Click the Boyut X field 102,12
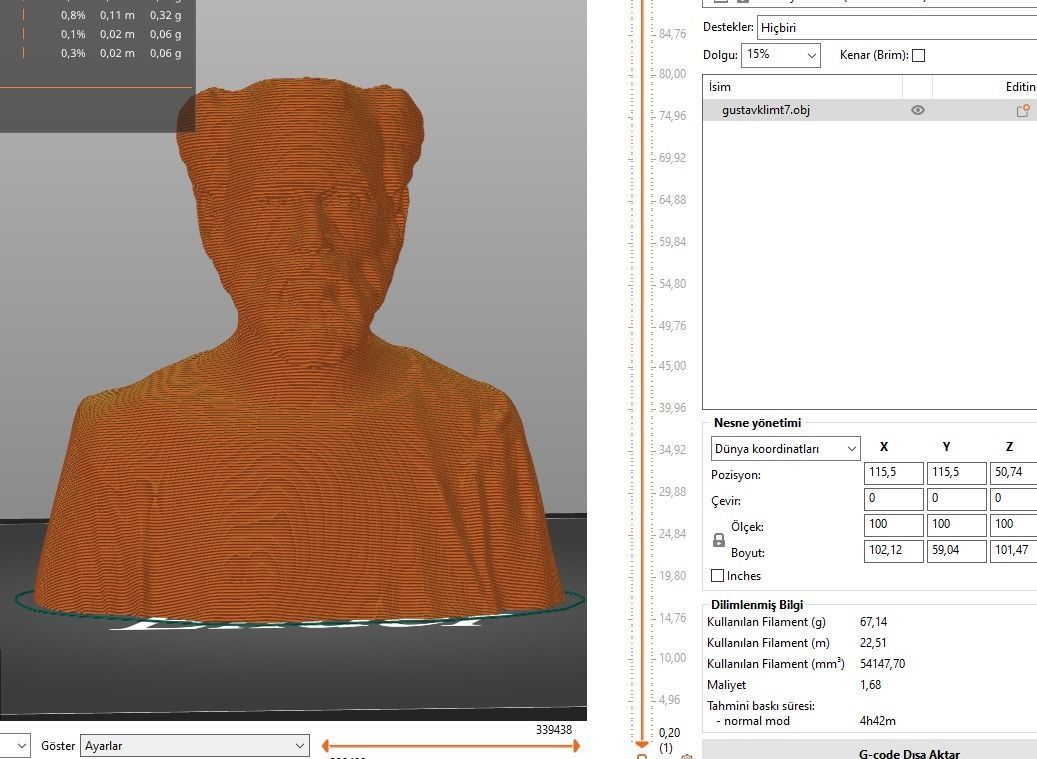This screenshot has width=1037, height=759. [893, 551]
